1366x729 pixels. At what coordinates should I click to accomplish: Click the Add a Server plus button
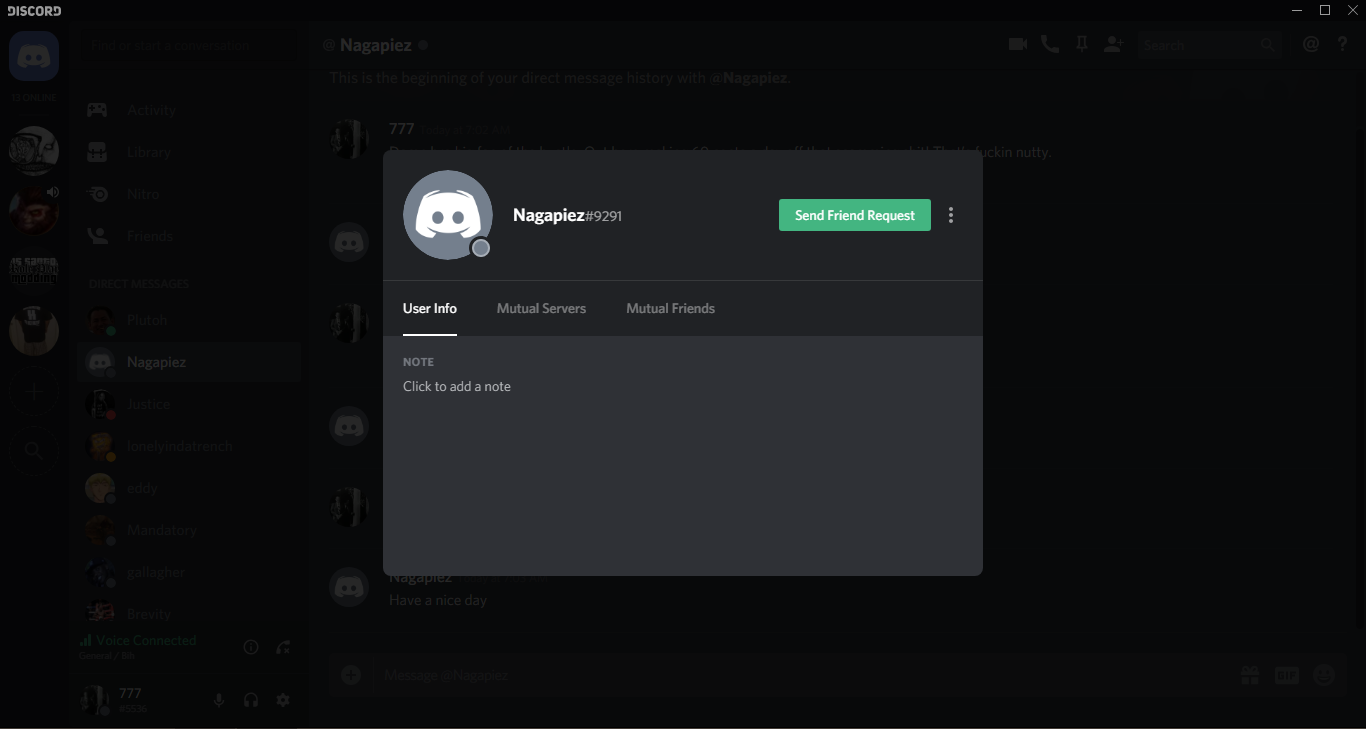34,393
